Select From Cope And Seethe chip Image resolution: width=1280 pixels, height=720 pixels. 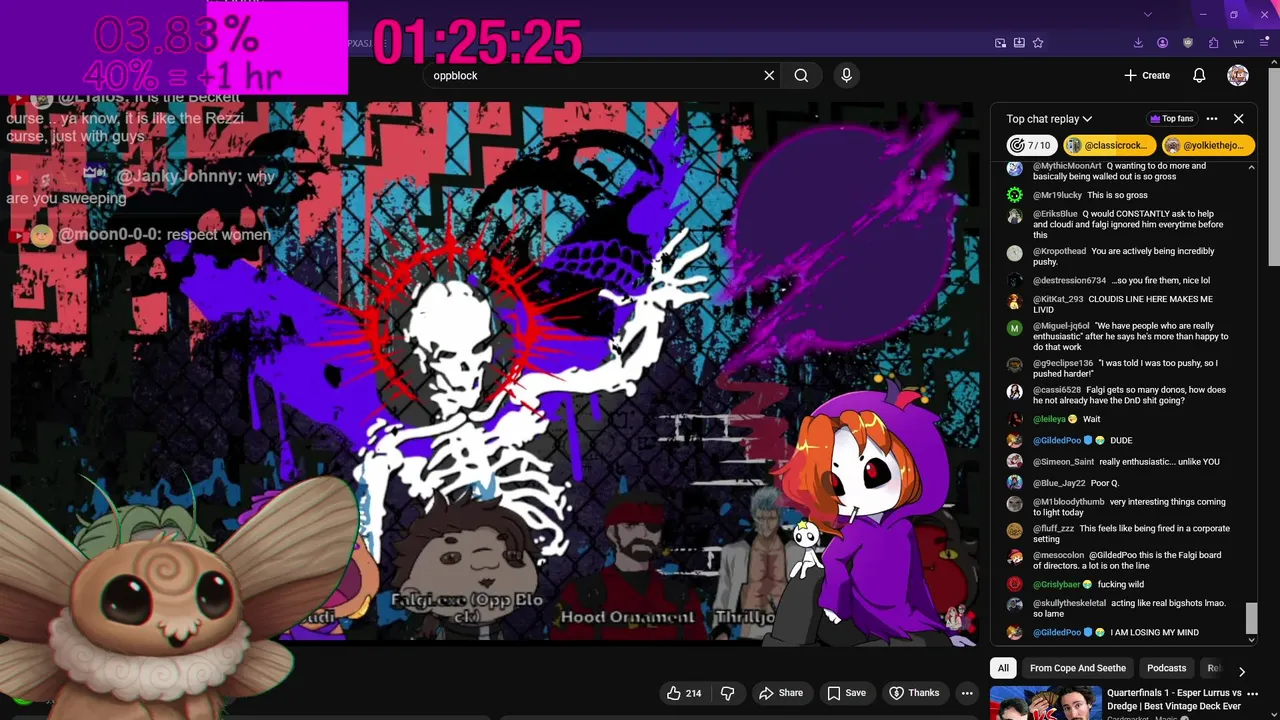click(x=1078, y=668)
